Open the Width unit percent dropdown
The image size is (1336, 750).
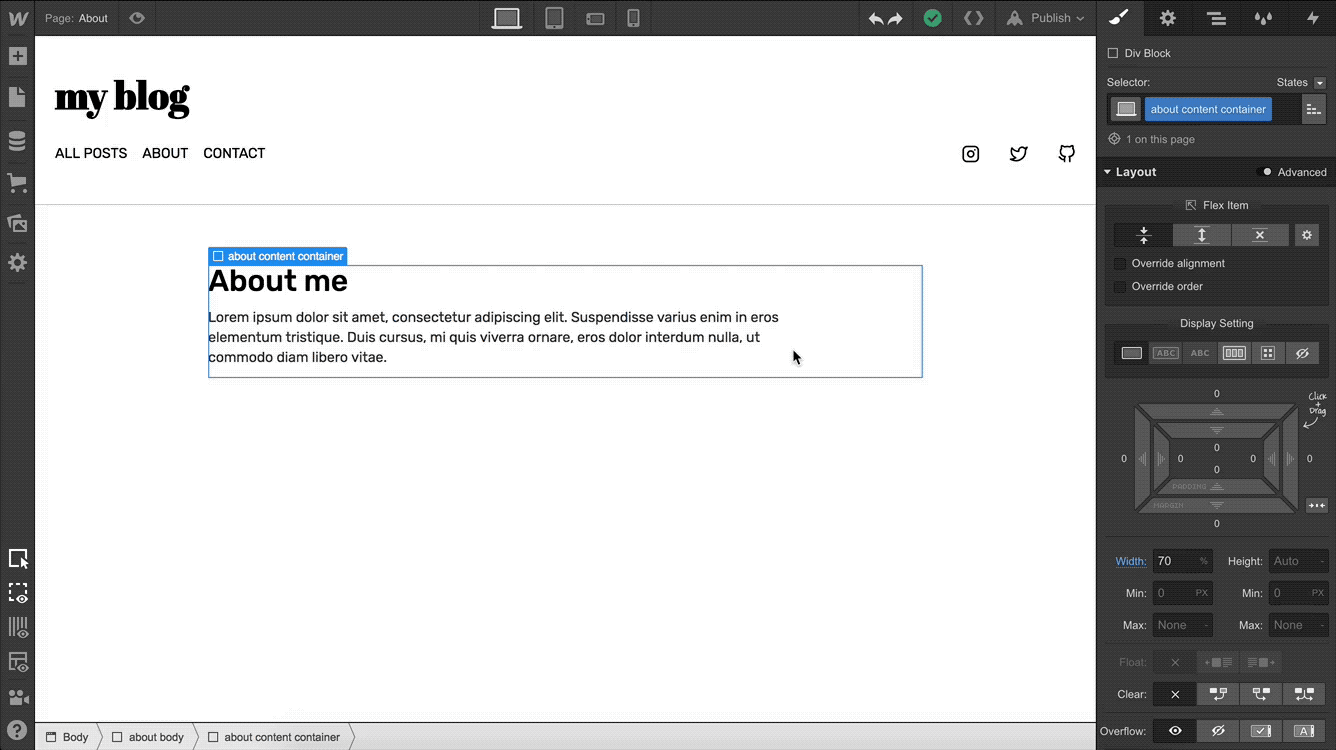point(1203,561)
